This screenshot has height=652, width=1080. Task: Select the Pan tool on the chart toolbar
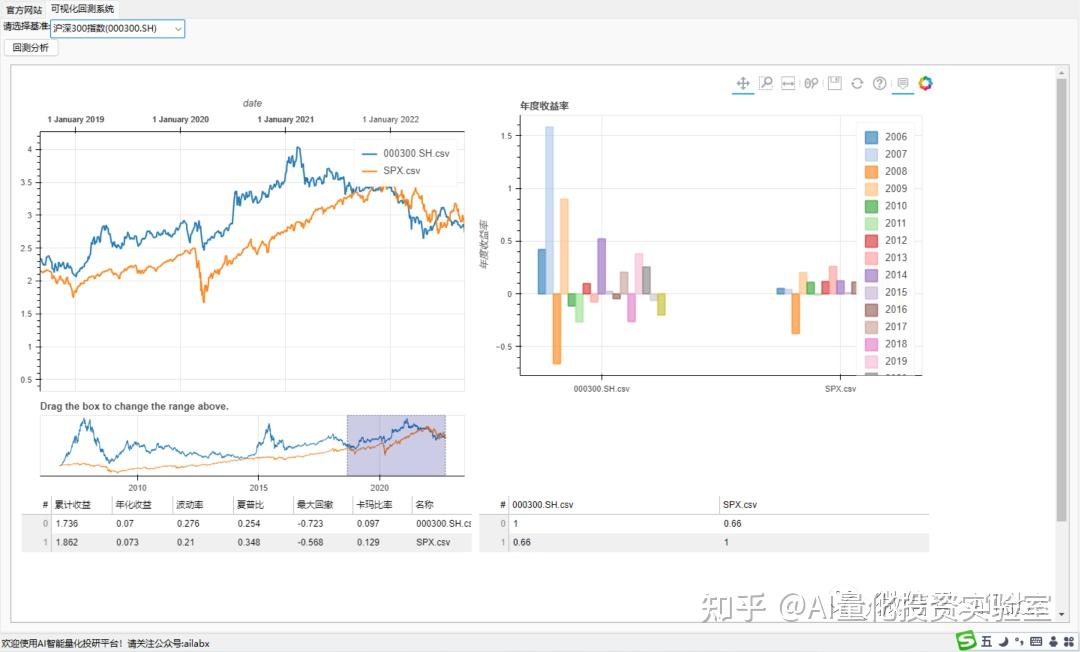743,83
